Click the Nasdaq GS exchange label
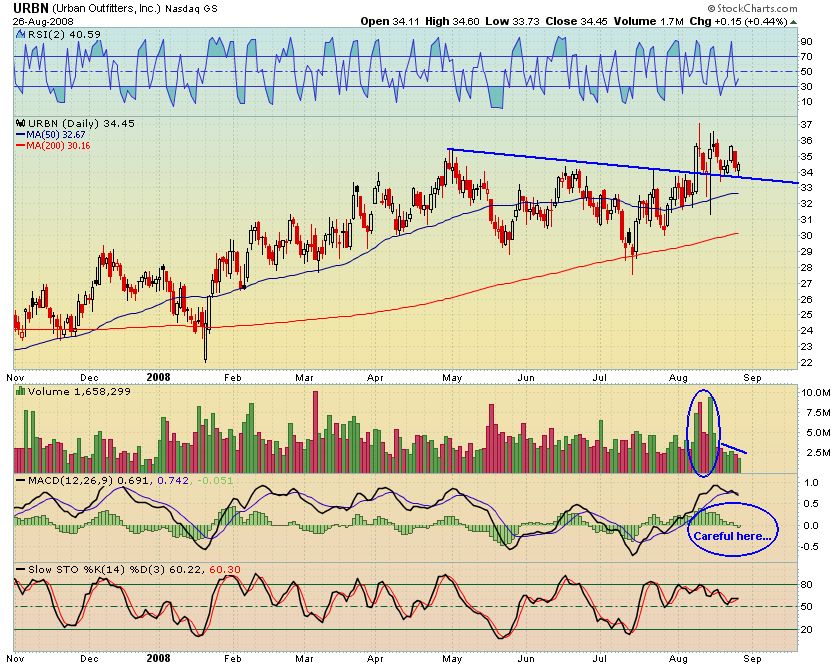Image resolution: width=837 pixels, height=665 pixels. 191,9
